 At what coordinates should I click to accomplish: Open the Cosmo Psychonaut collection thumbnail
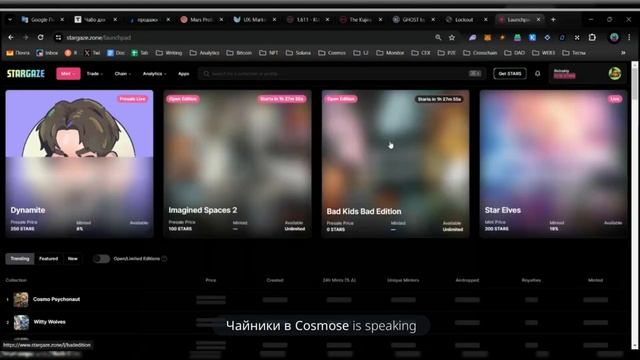tap(21, 300)
